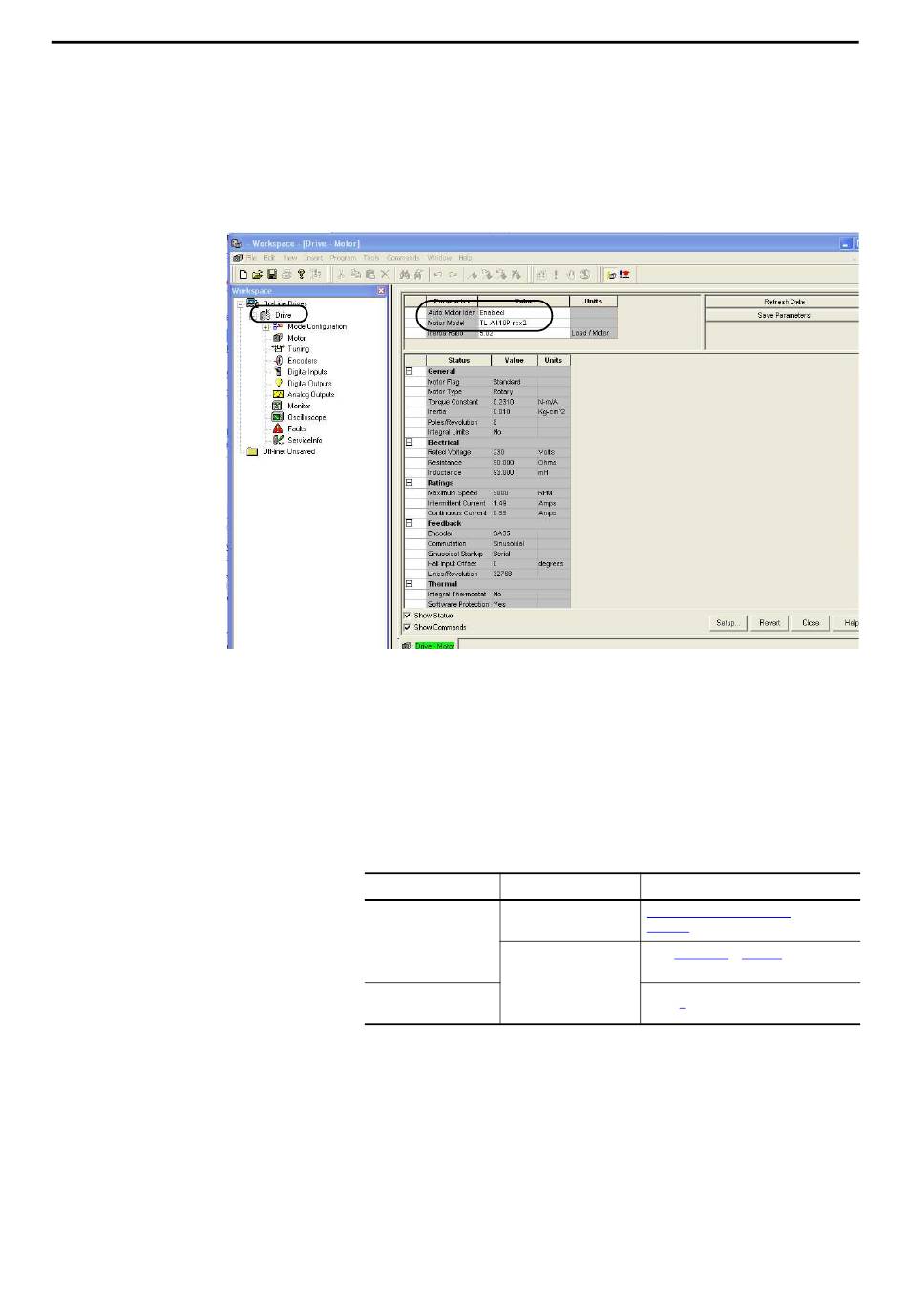Click the Print toolbar icon
907x1316 pixels.
(285, 275)
